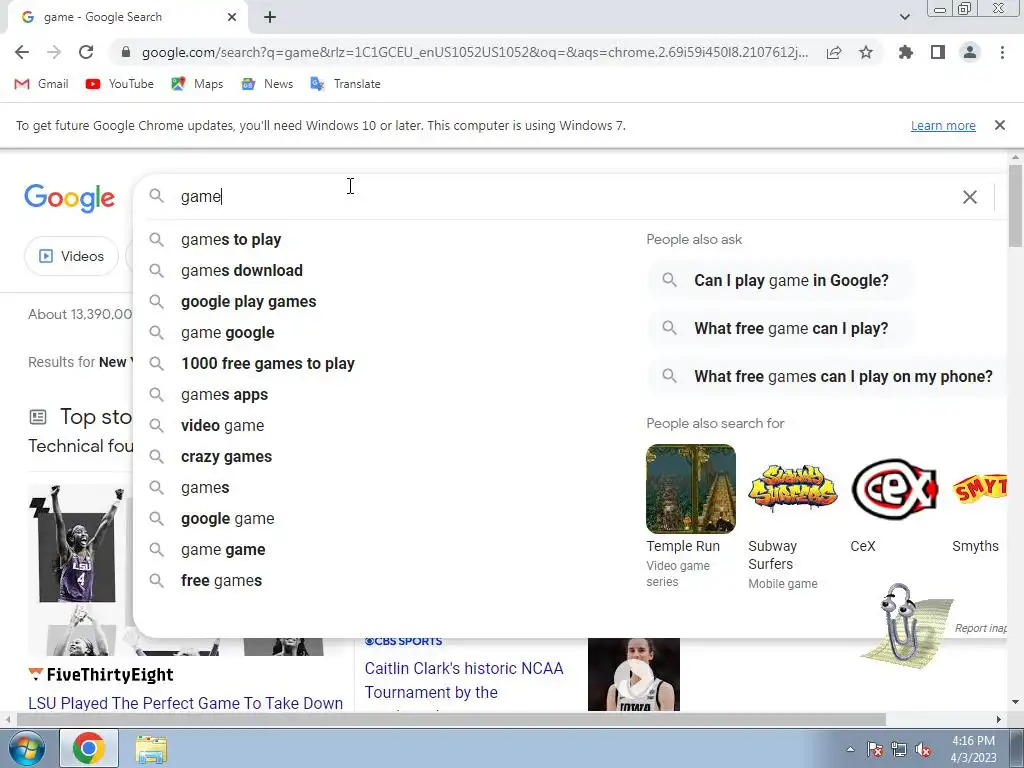Select the Videos filter chip
This screenshot has width=1024, height=768.
click(71, 256)
